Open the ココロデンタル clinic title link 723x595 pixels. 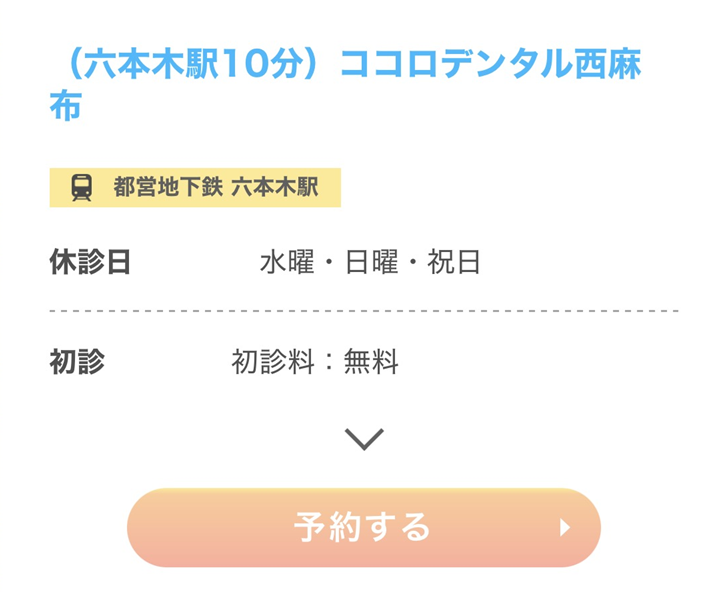[x=345, y=83]
